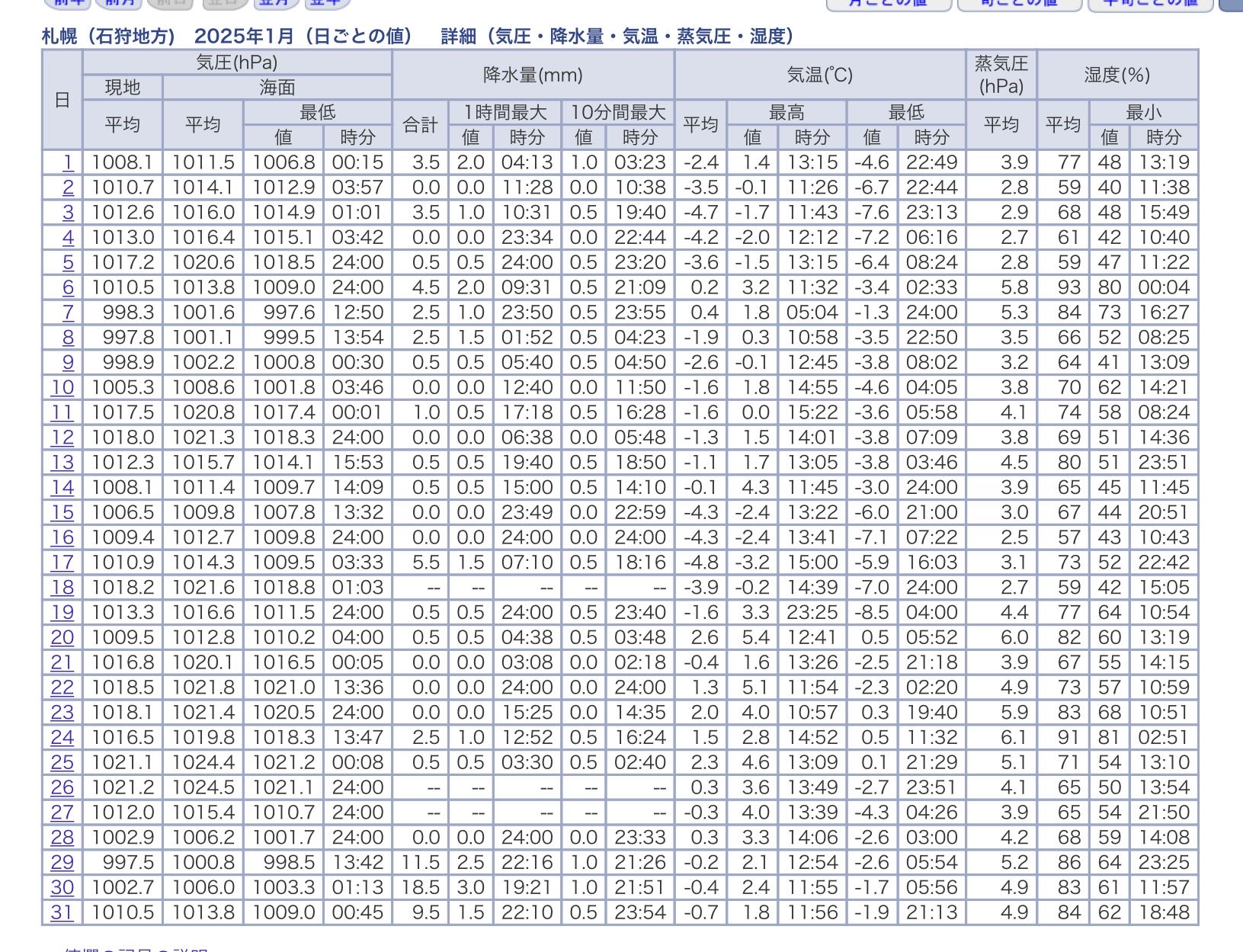The image size is (1243, 952).
Task: Click the day 5 date link
Action: coord(68,263)
